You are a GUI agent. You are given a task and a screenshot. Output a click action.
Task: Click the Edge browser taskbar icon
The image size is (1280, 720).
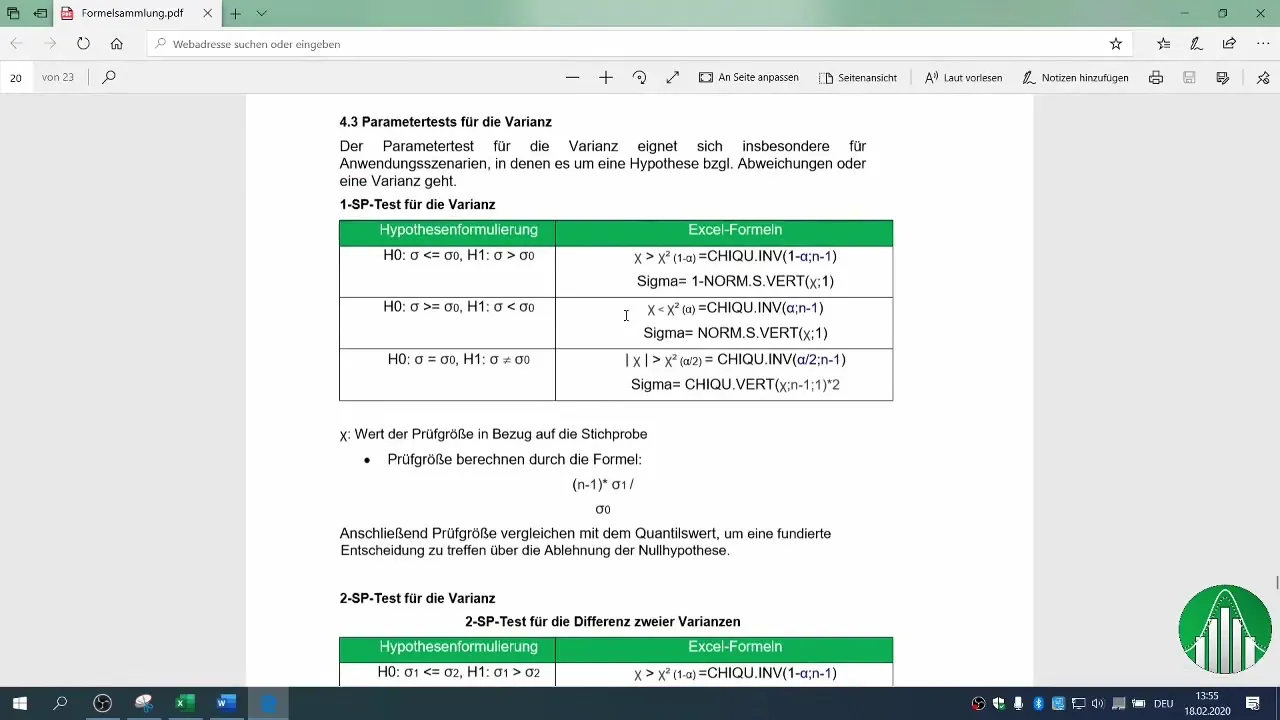coord(267,703)
